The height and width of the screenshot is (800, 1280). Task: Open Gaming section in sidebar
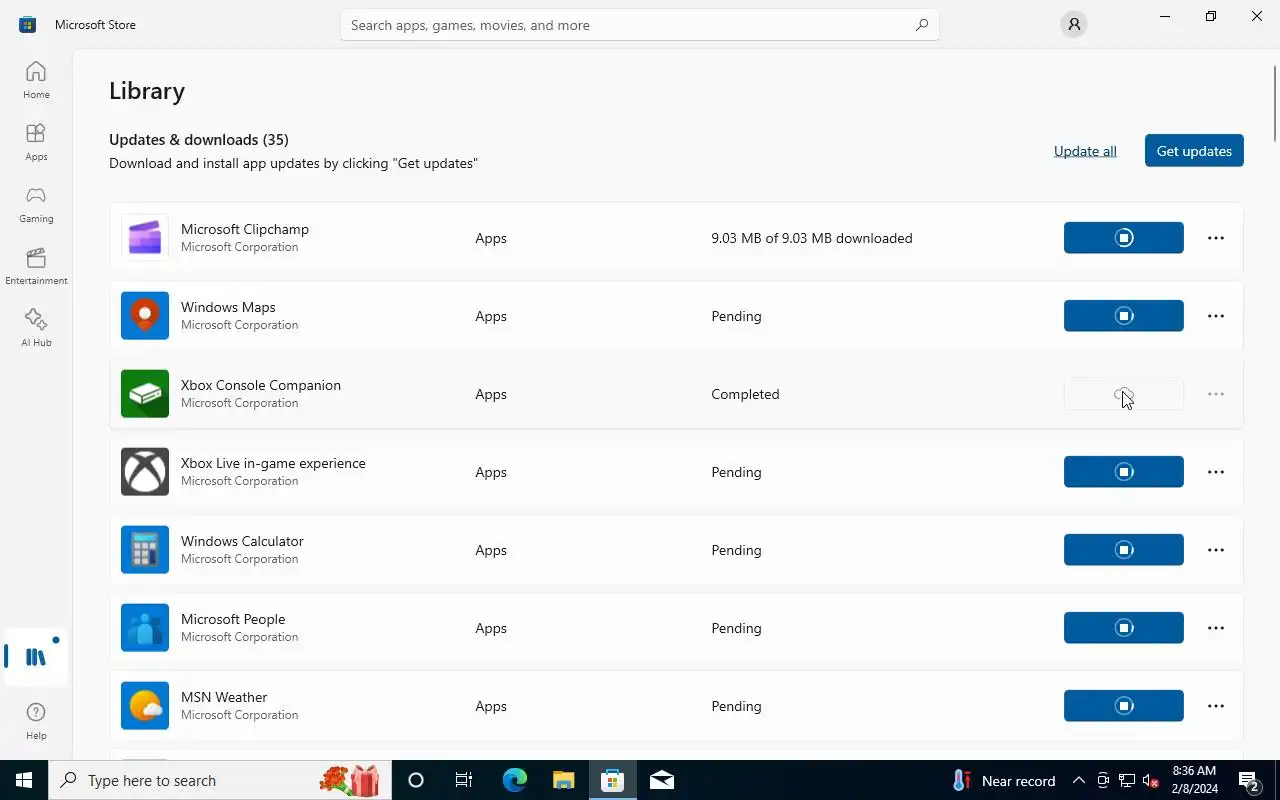pos(36,204)
